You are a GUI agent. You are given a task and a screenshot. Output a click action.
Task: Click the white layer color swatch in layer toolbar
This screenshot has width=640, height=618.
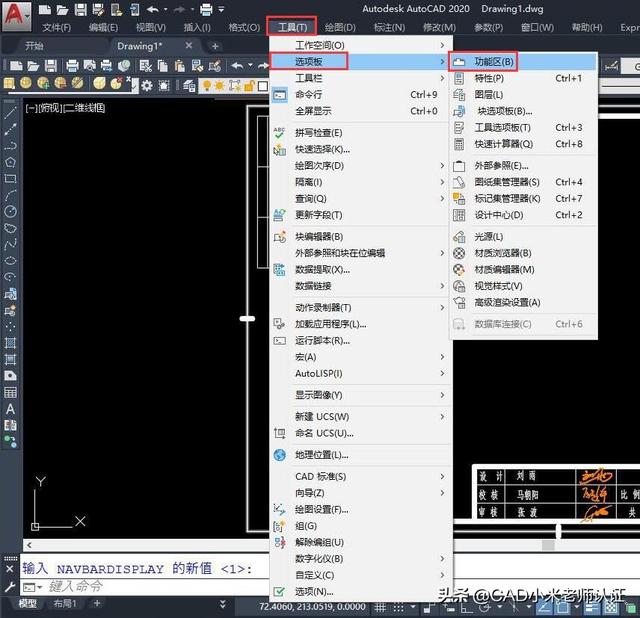tap(262, 86)
